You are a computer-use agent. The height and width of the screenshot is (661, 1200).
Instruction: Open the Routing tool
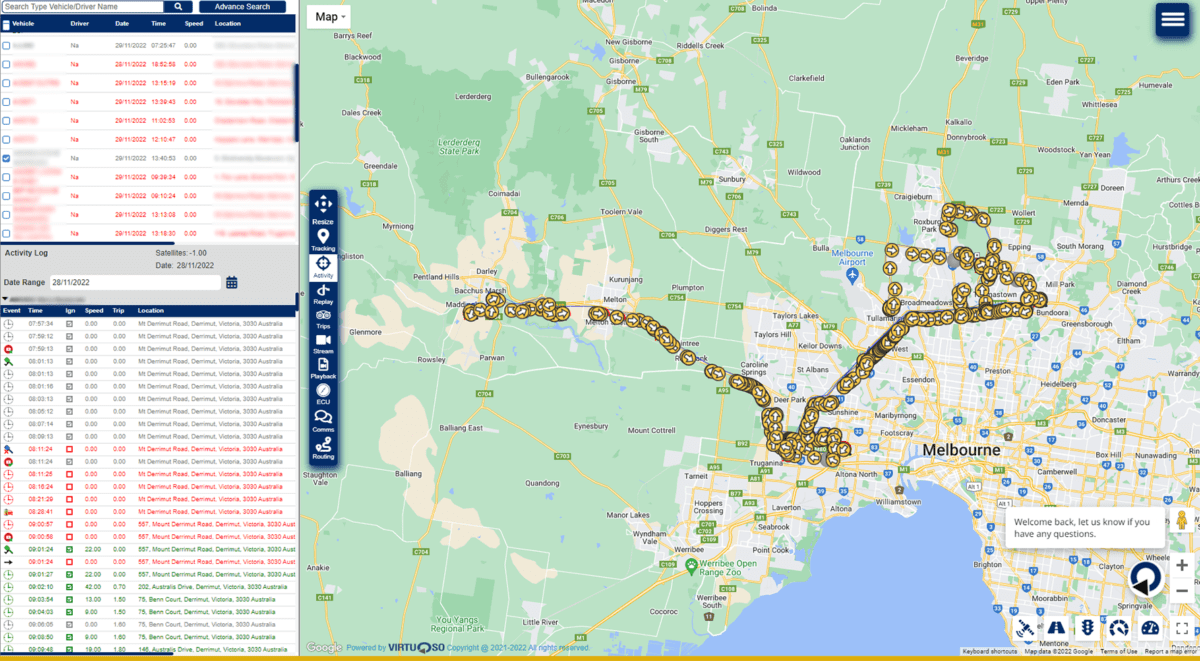click(322, 447)
